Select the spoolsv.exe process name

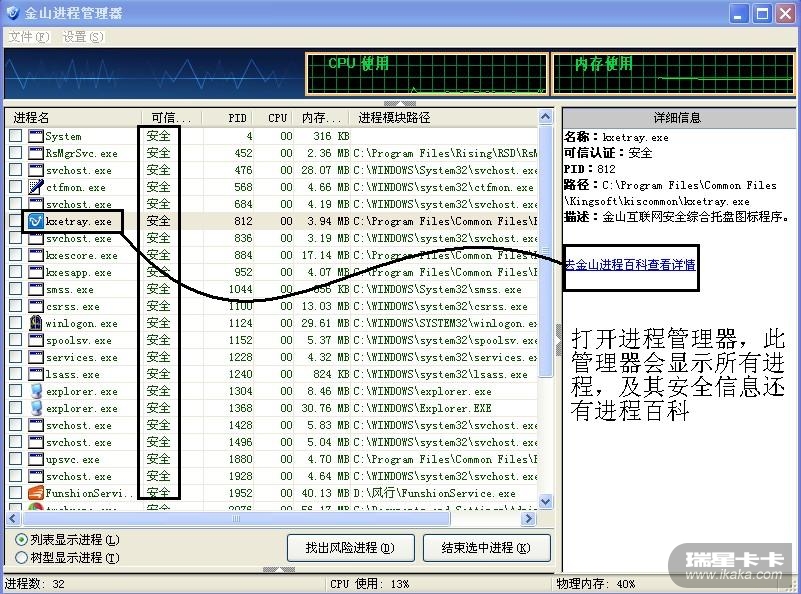point(78,341)
